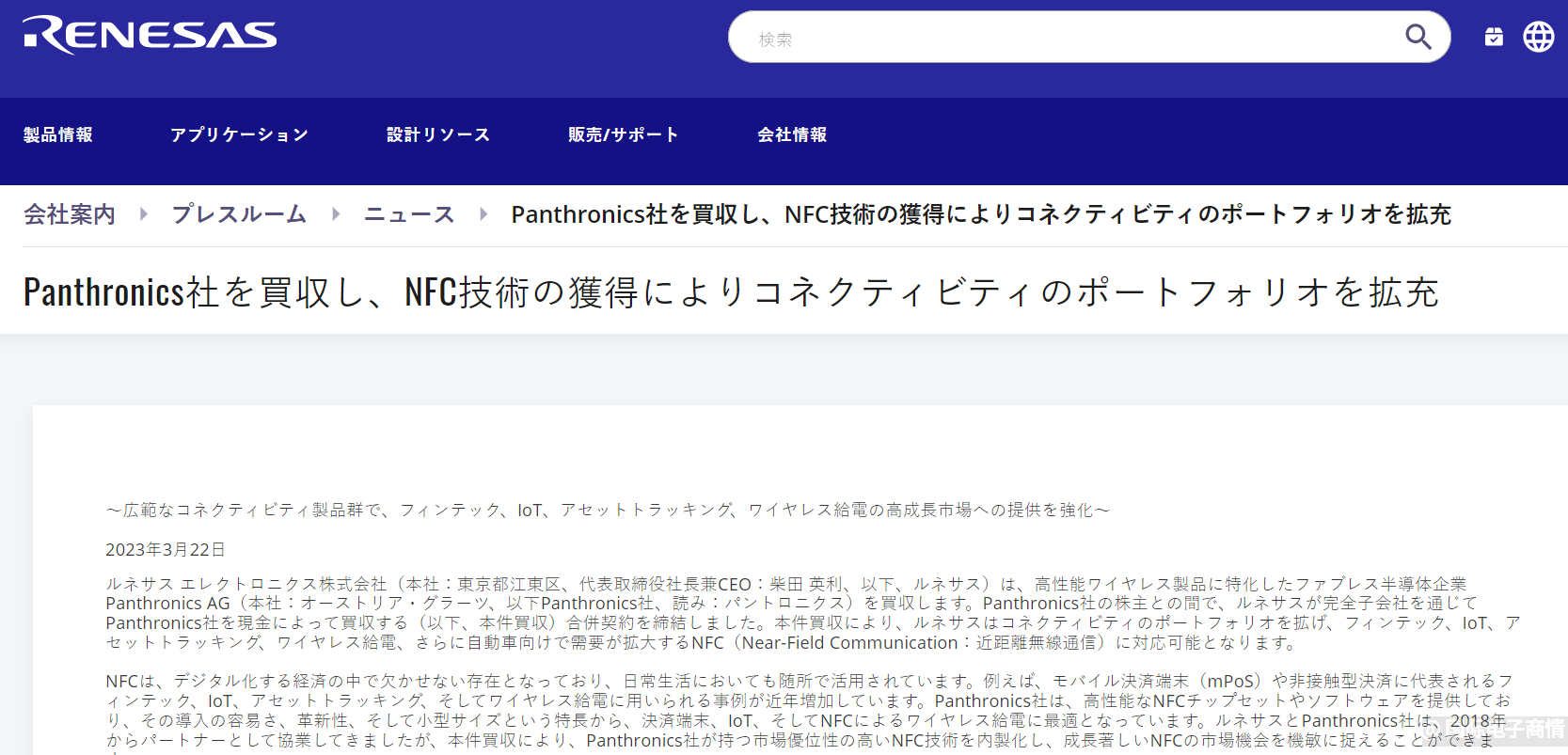
Task: Click the large page heading about Panthronics社 acquisition
Action: (x=731, y=292)
